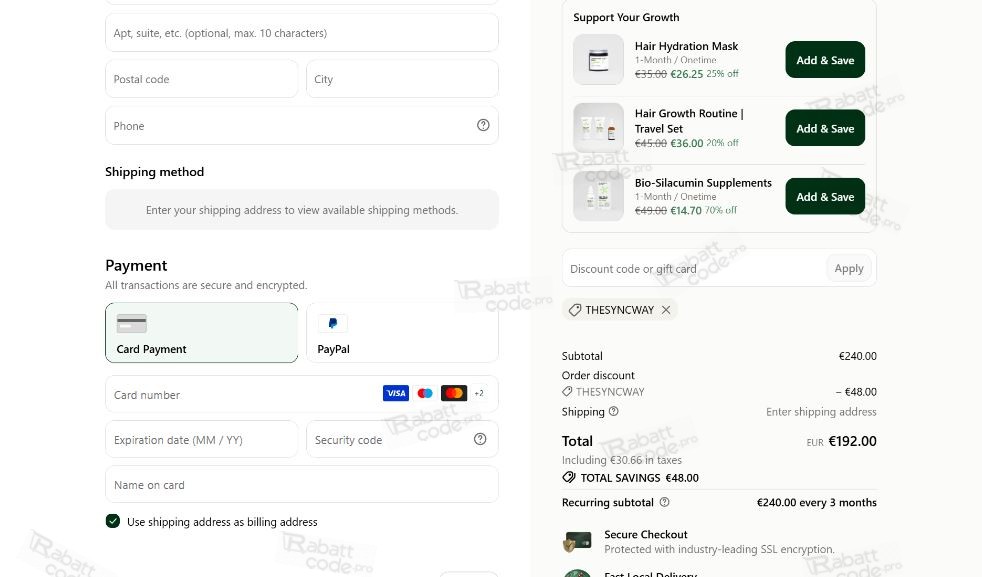Toggle Use shipping address as billing address
Image resolution: width=982 pixels, height=577 pixels.
click(x=113, y=521)
